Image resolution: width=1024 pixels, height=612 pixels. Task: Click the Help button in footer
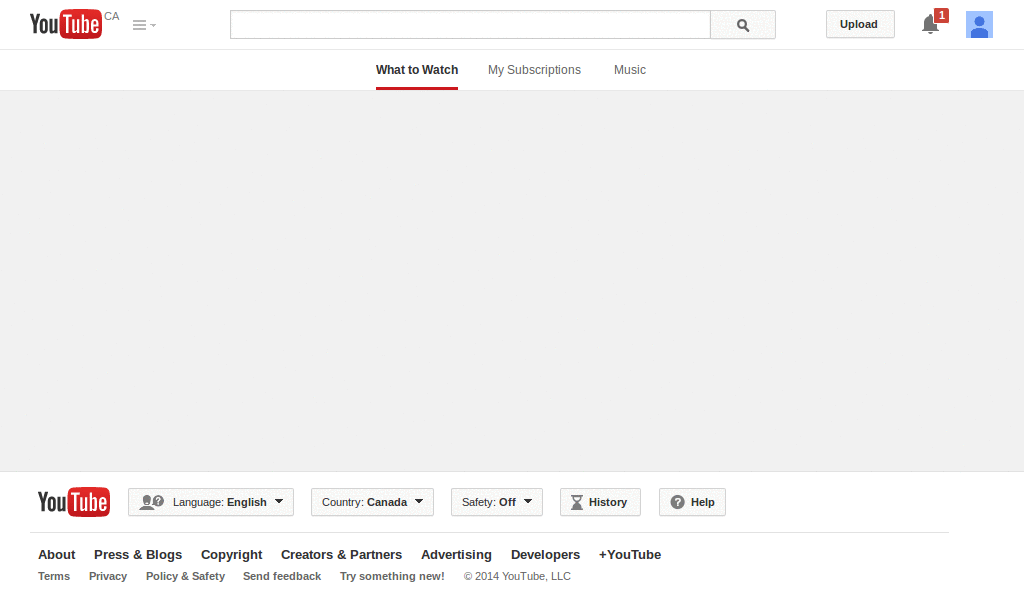(x=692, y=502)
